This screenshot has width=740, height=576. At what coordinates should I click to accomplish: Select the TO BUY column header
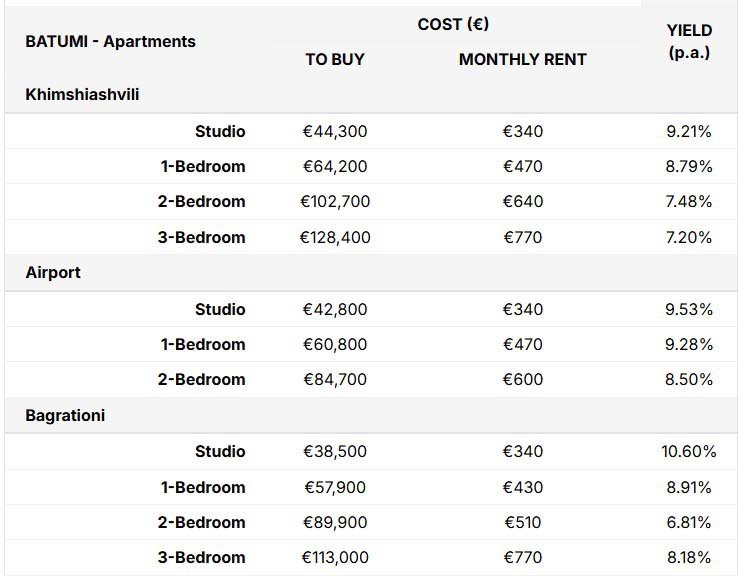click(335, 59)
